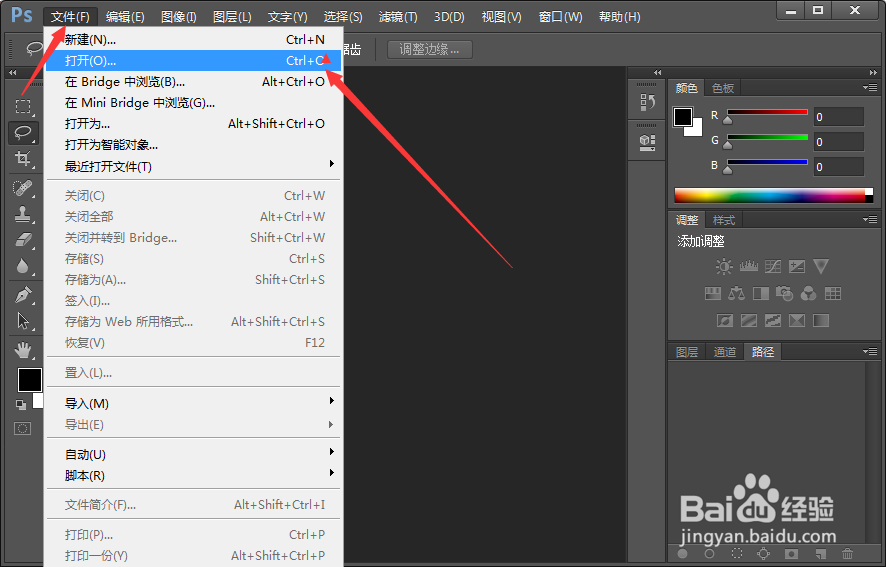The width and height of the screenshot is (886, 567).
Task: Add a Threshold adjustment
Action: tap(773, 321)
